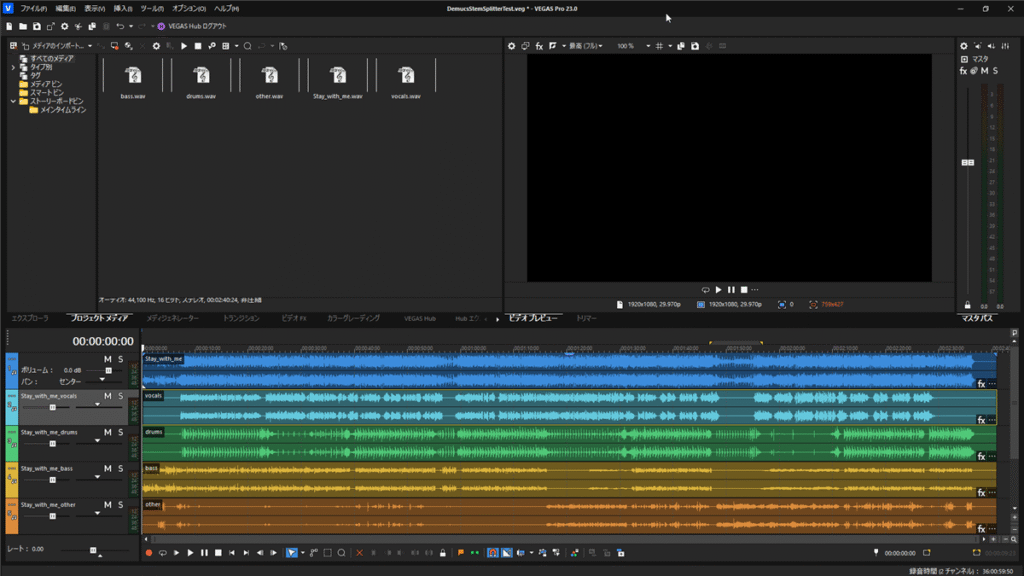The image size is (1024, 576).
Task: Mute the Stay_with_me_vocals track
Action: 108,396
